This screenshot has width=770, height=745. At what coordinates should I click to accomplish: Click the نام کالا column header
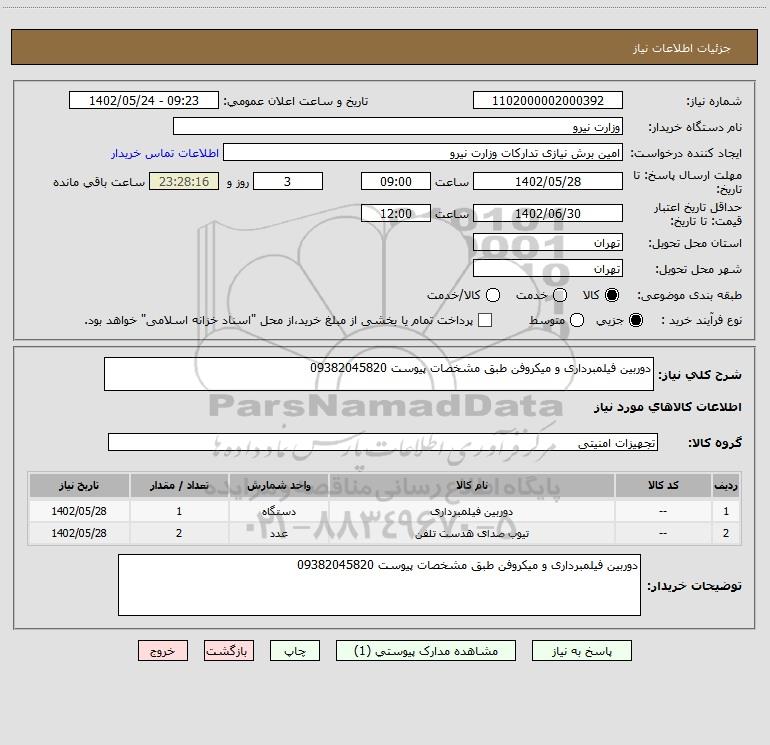point(472,485)
